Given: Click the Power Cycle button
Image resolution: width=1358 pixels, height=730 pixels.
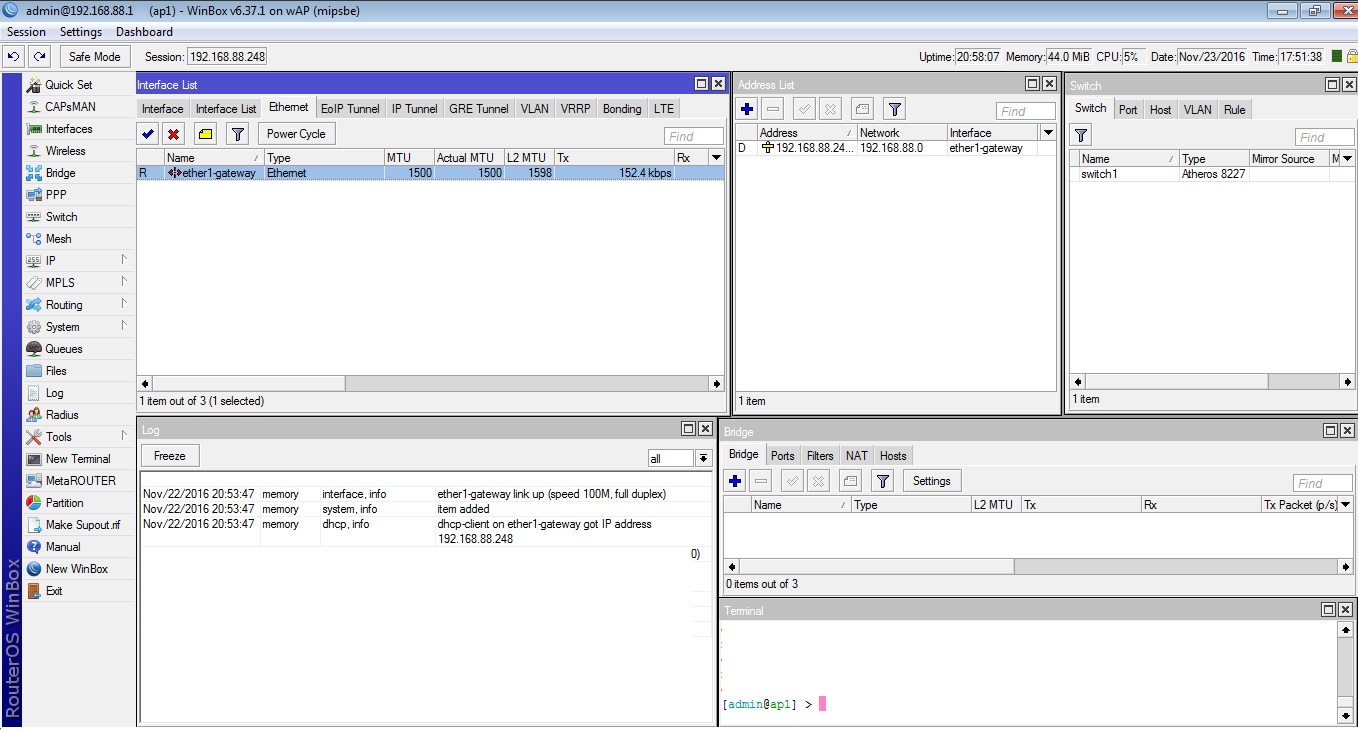Looking at the screenshot, I should [x=296, y=134].
